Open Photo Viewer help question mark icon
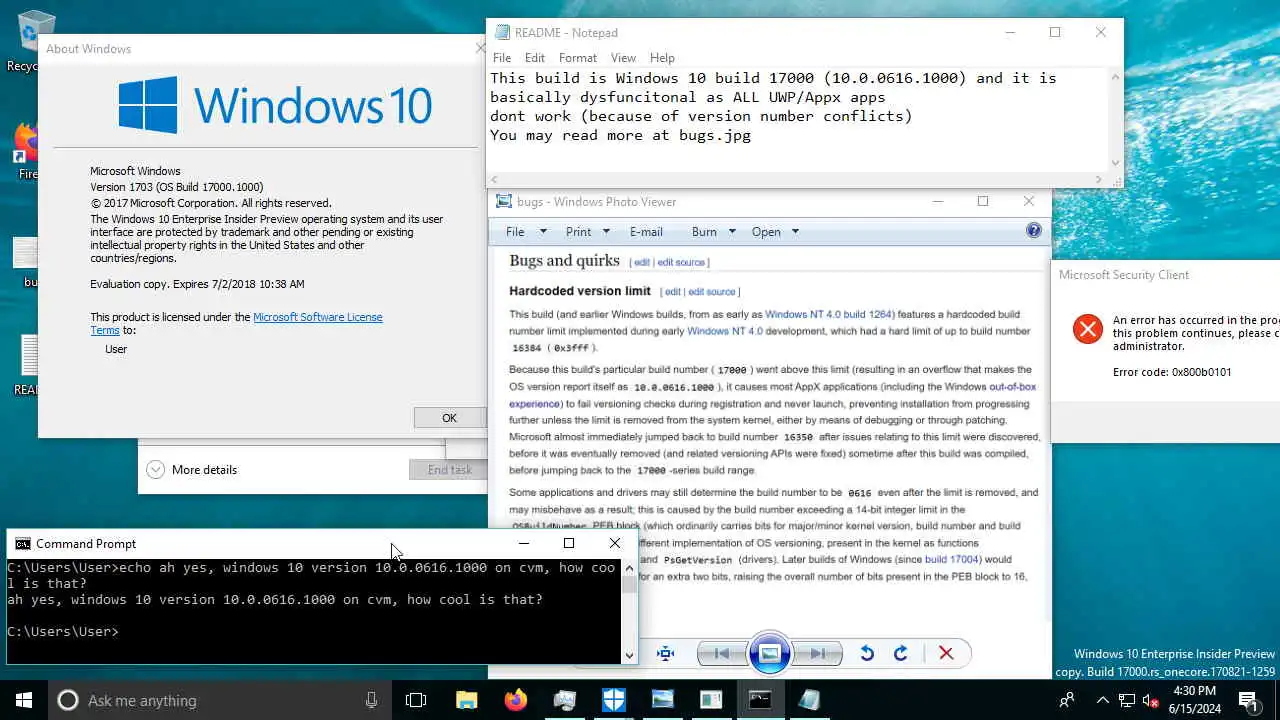1280x720 pixels. (x=1034, y=230)
